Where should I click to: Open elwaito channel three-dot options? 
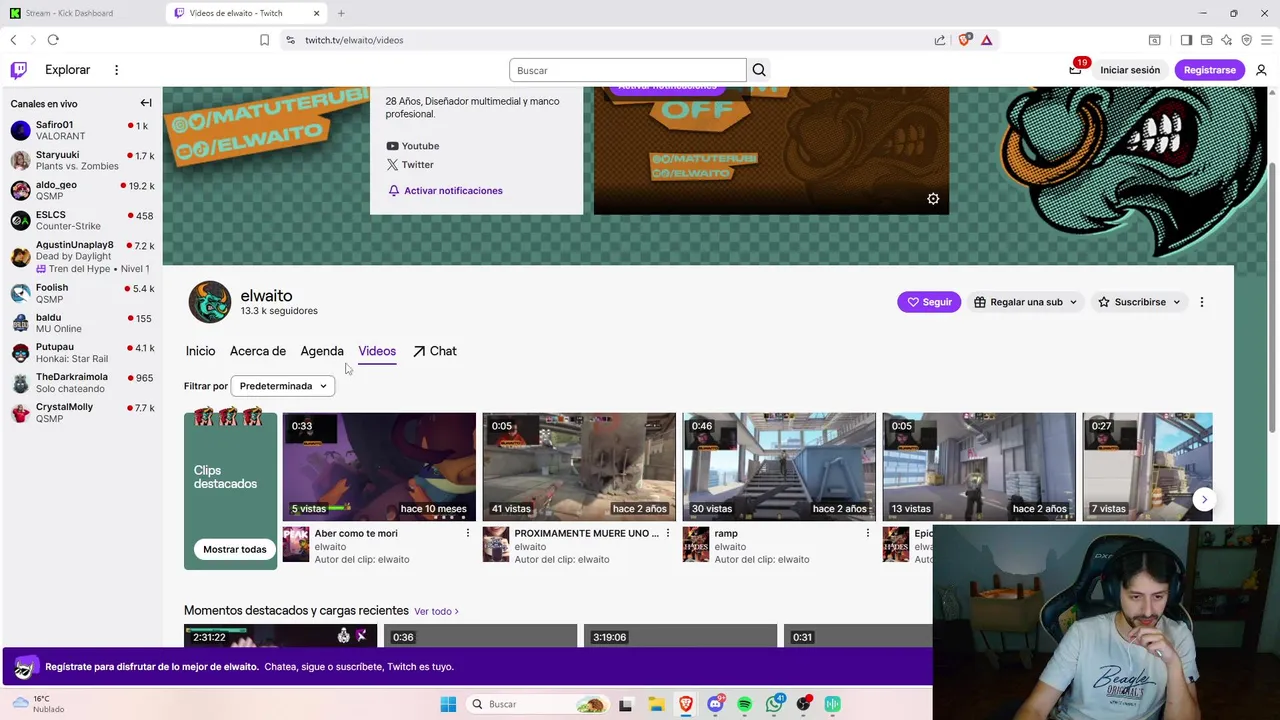1202,302
